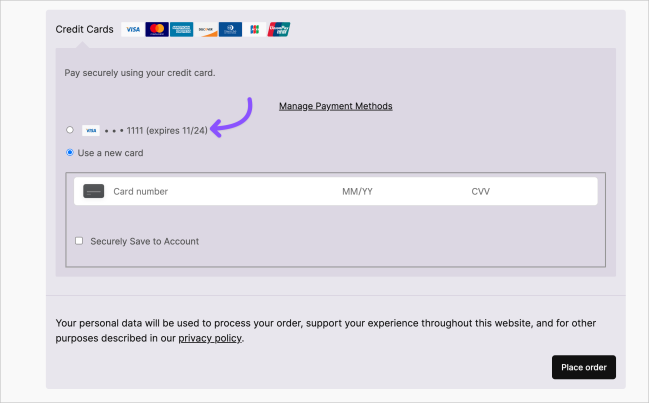Click the Diners Club logo
This screenshot has height=403, width=649.
pos(229,30)
